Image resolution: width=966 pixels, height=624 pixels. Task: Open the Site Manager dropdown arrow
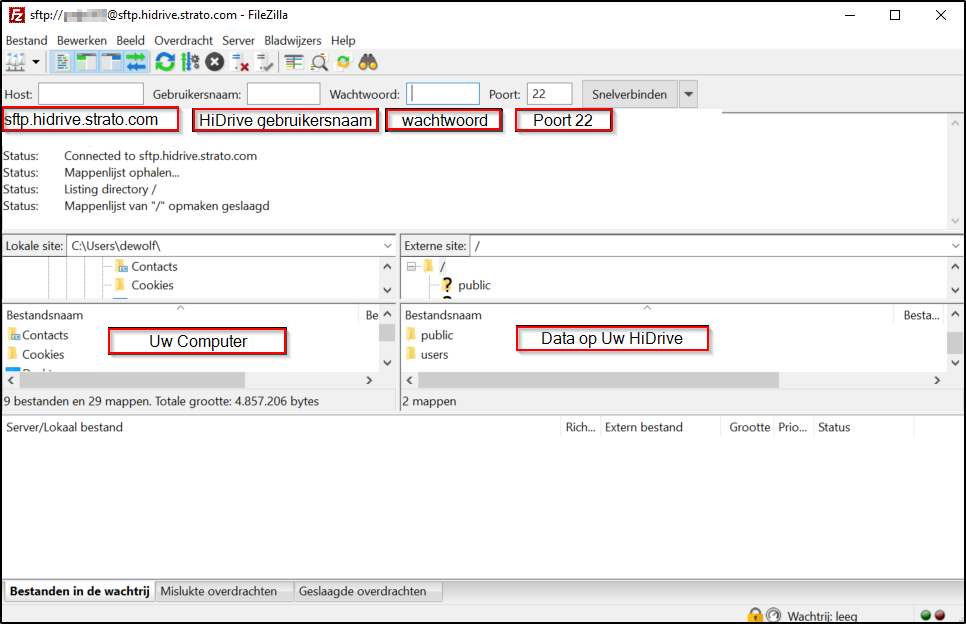(36, 62)
